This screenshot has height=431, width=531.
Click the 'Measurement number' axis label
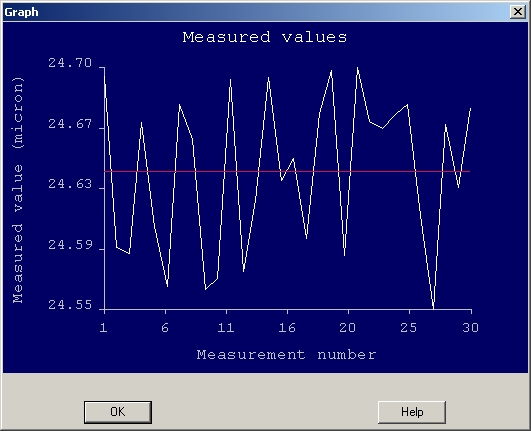(286, 354)
